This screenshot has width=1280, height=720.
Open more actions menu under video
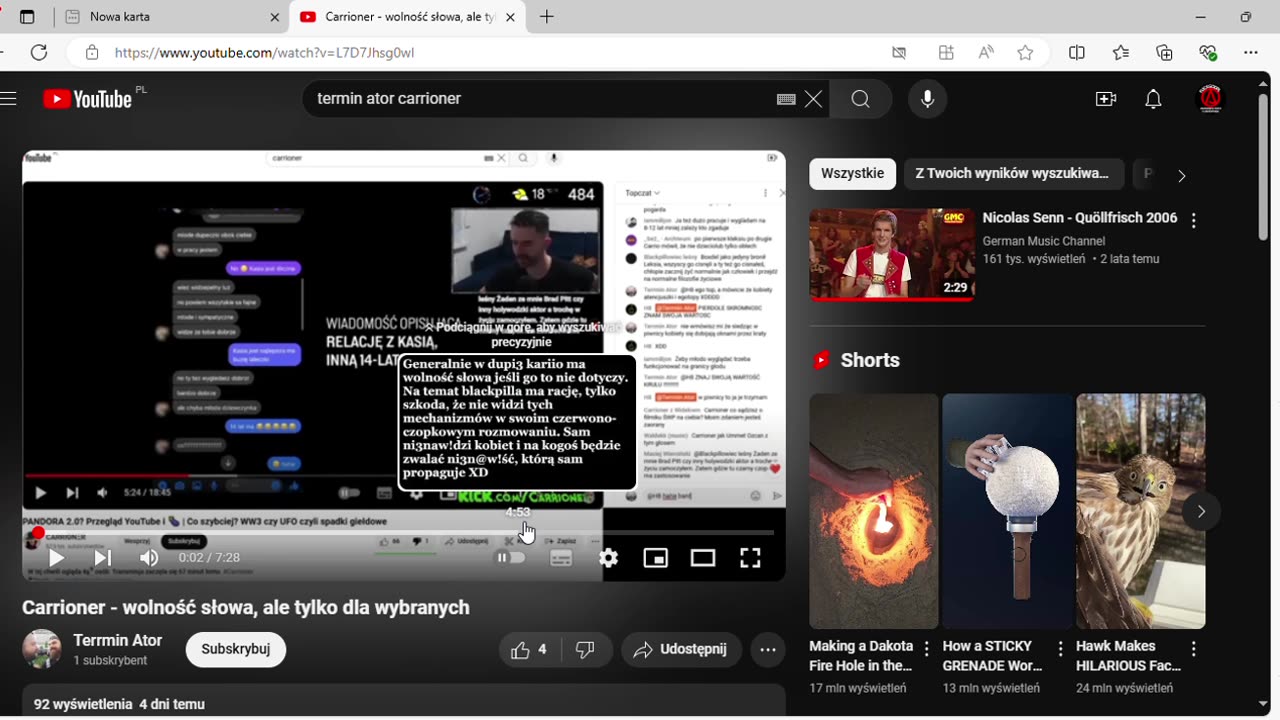pyautogui.click(x=768, y=650)
